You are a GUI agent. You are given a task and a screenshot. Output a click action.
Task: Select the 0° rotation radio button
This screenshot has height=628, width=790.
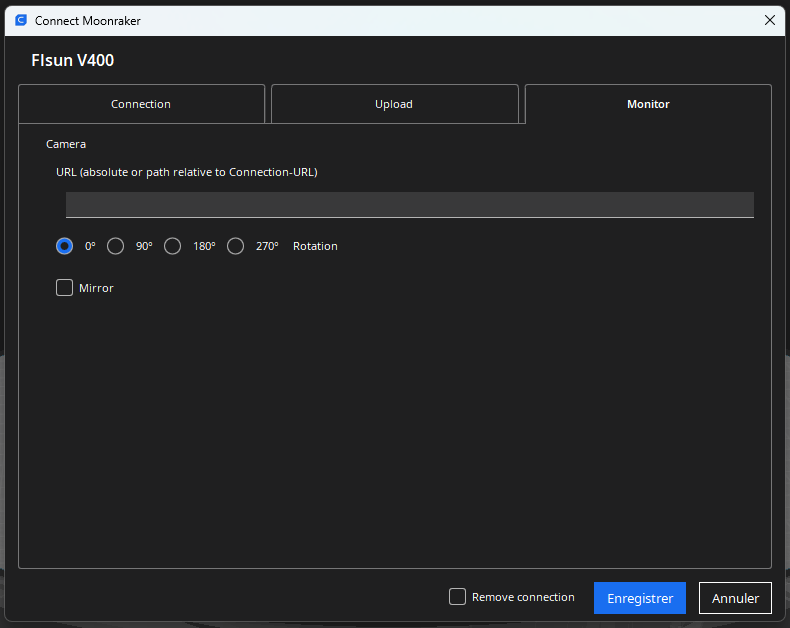(64, 246)
